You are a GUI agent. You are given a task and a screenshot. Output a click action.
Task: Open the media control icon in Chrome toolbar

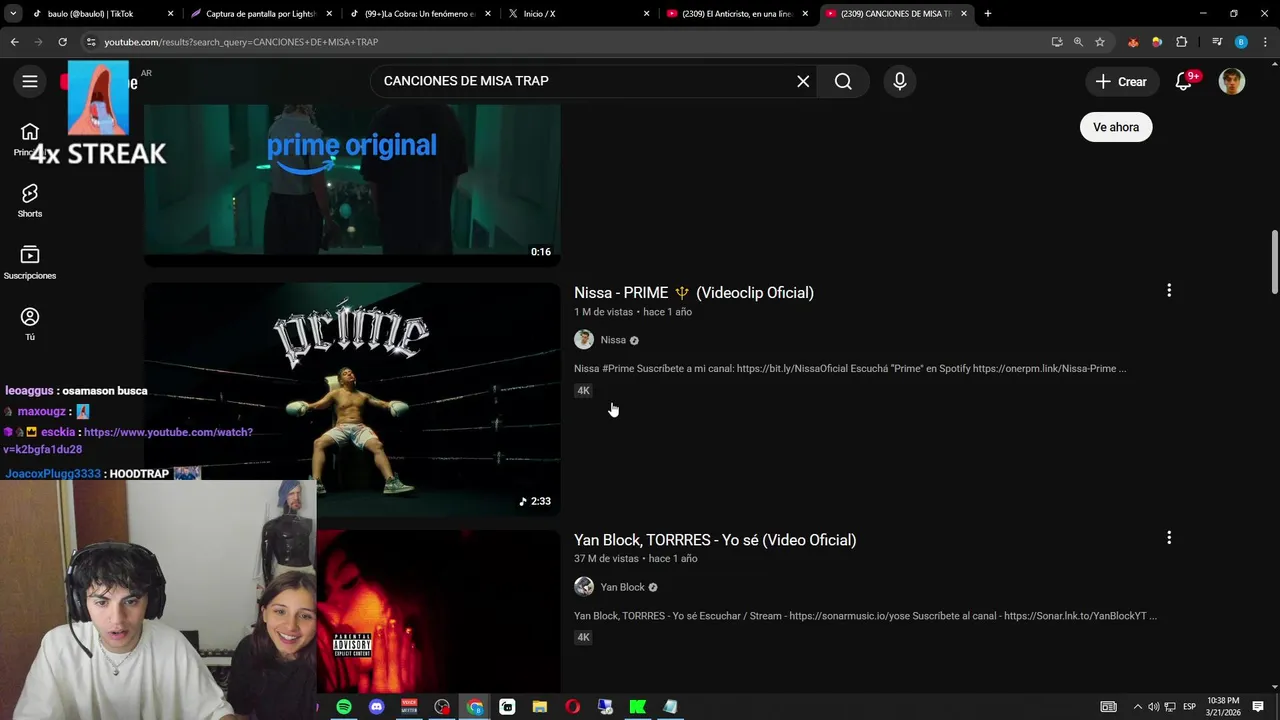[x=1217, y=42]
